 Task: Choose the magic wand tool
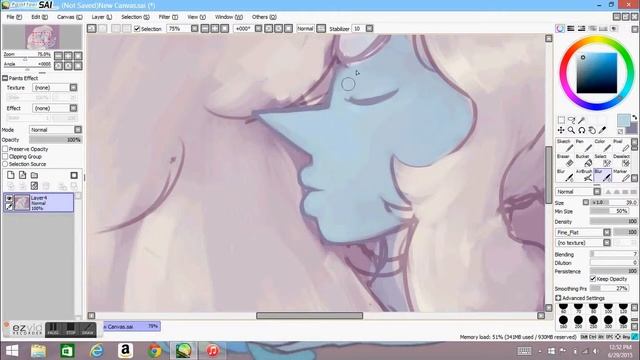tap(582, 120)
